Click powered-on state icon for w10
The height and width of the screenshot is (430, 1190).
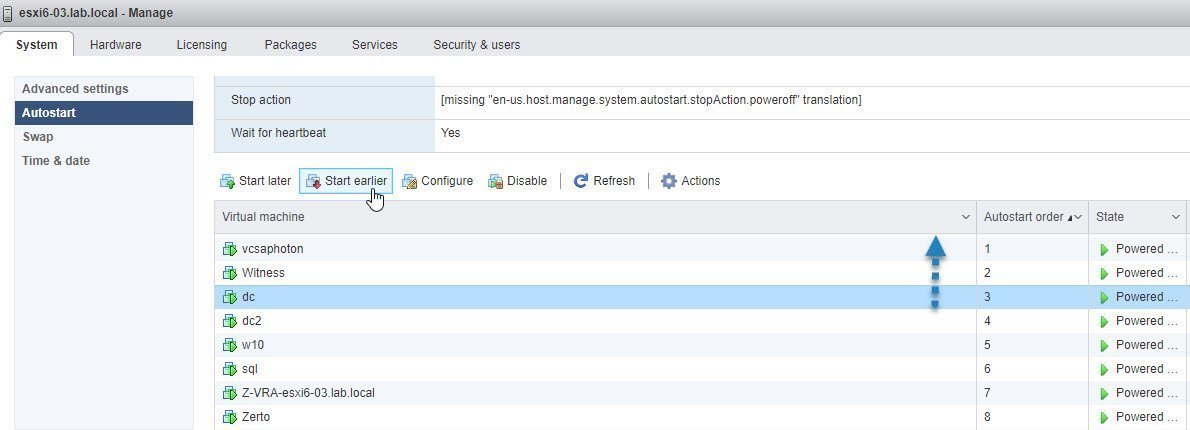(1104, 345)
